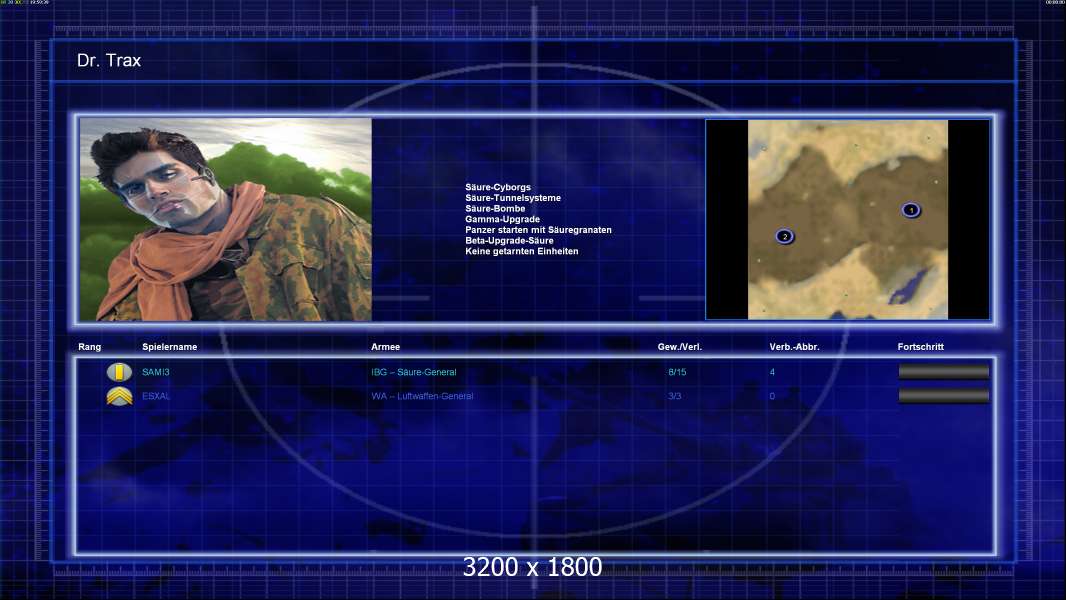This screenshot has width=1066, height=600.
Task: Click ESXAL's win/loss value 3/3
Action: tap(674, 396)
